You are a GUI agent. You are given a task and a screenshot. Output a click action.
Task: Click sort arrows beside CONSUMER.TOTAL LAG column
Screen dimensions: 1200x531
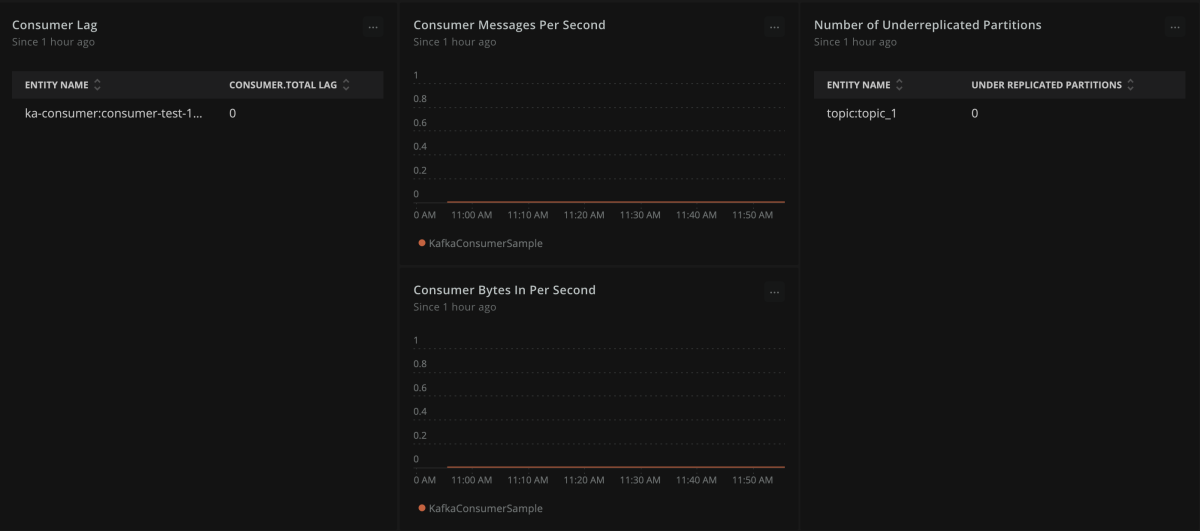346,85
